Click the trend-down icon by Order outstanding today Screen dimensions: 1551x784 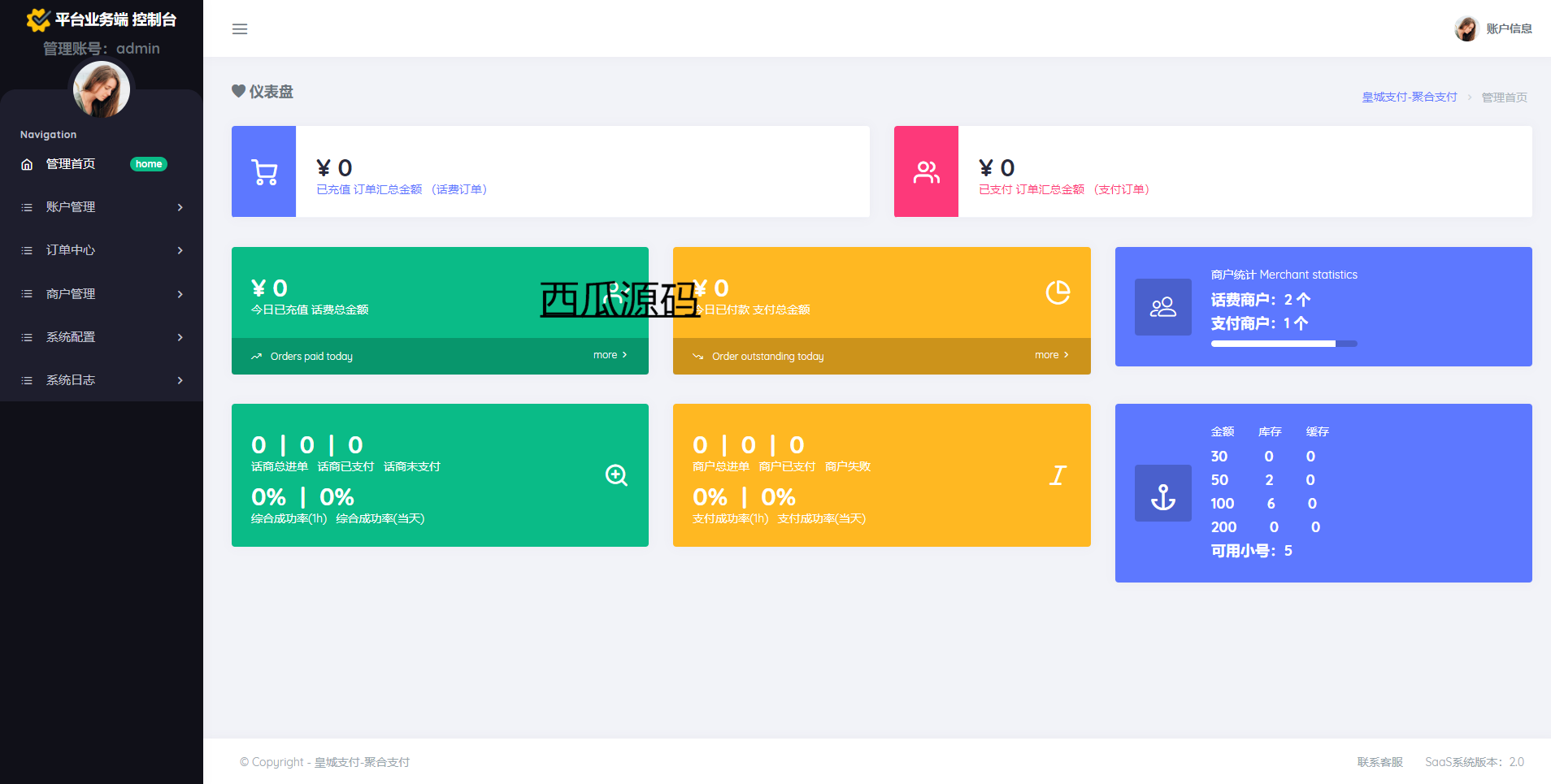point(697,357)
